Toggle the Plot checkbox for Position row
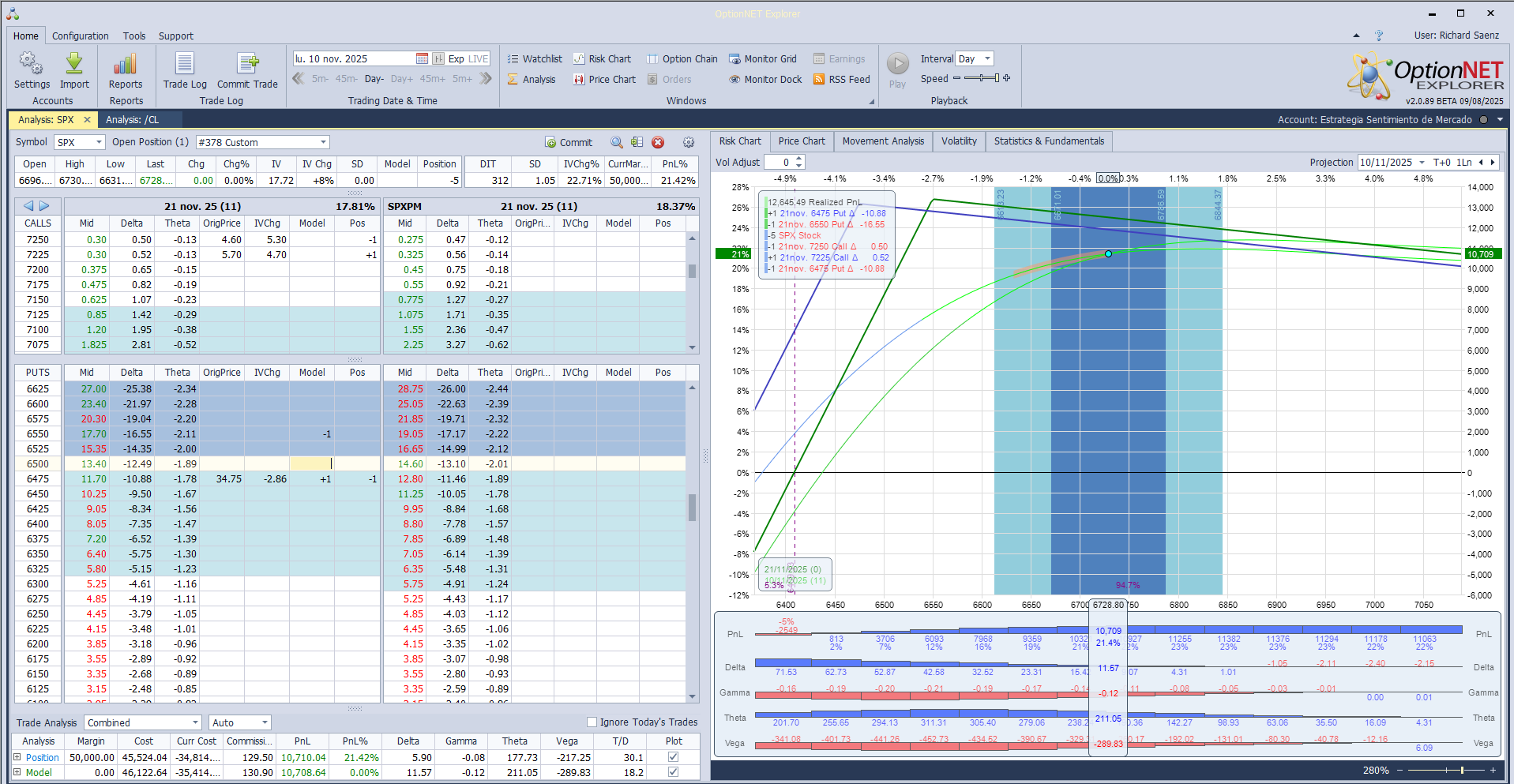The height and width of the screenshot is (784, 1514). click(673, 756)
